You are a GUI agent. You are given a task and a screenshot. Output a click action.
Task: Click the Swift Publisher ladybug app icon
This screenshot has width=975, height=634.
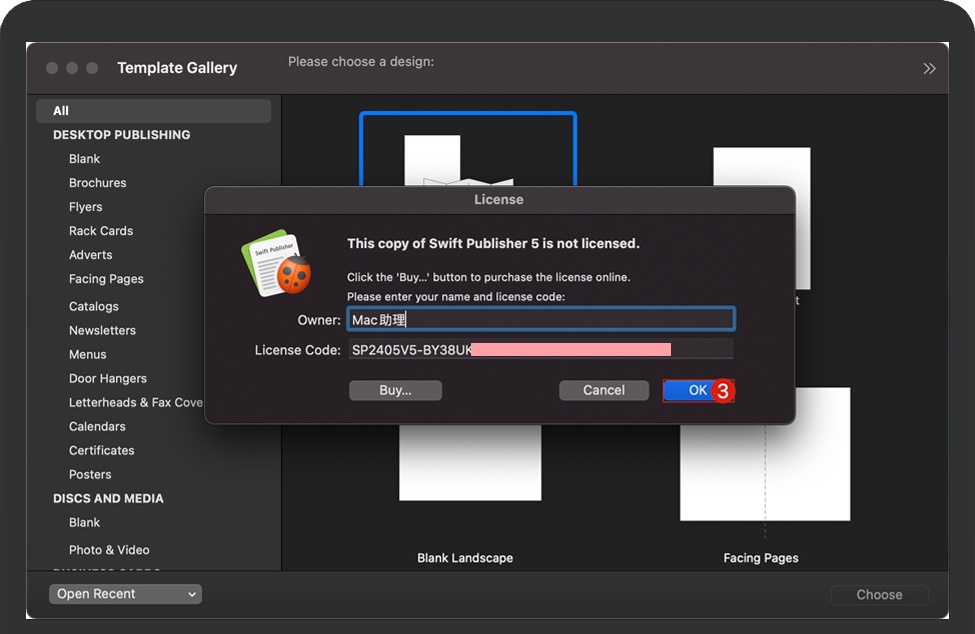tap(276, 264)
